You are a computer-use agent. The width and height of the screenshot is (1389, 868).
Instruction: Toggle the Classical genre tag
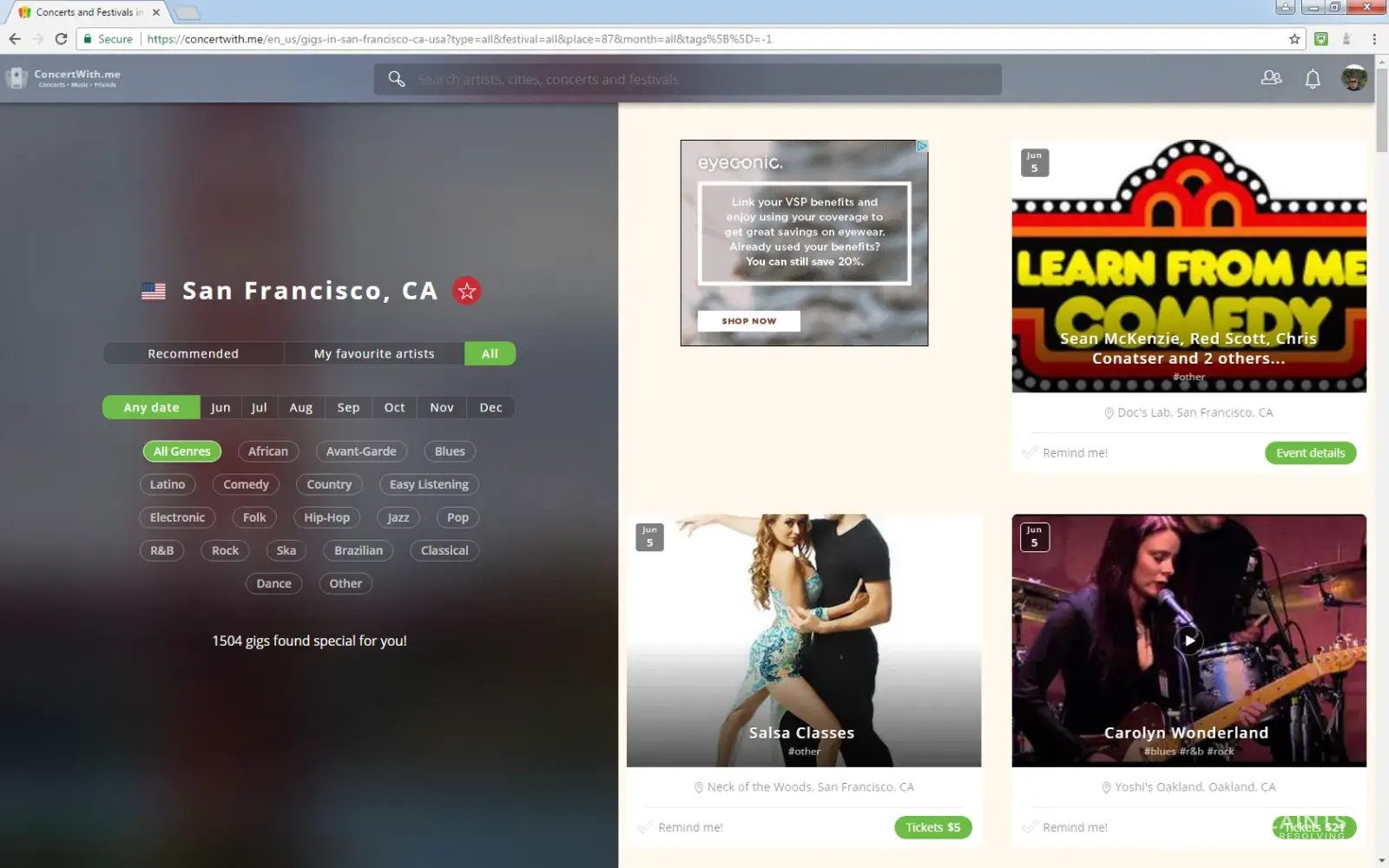(444, 550)
